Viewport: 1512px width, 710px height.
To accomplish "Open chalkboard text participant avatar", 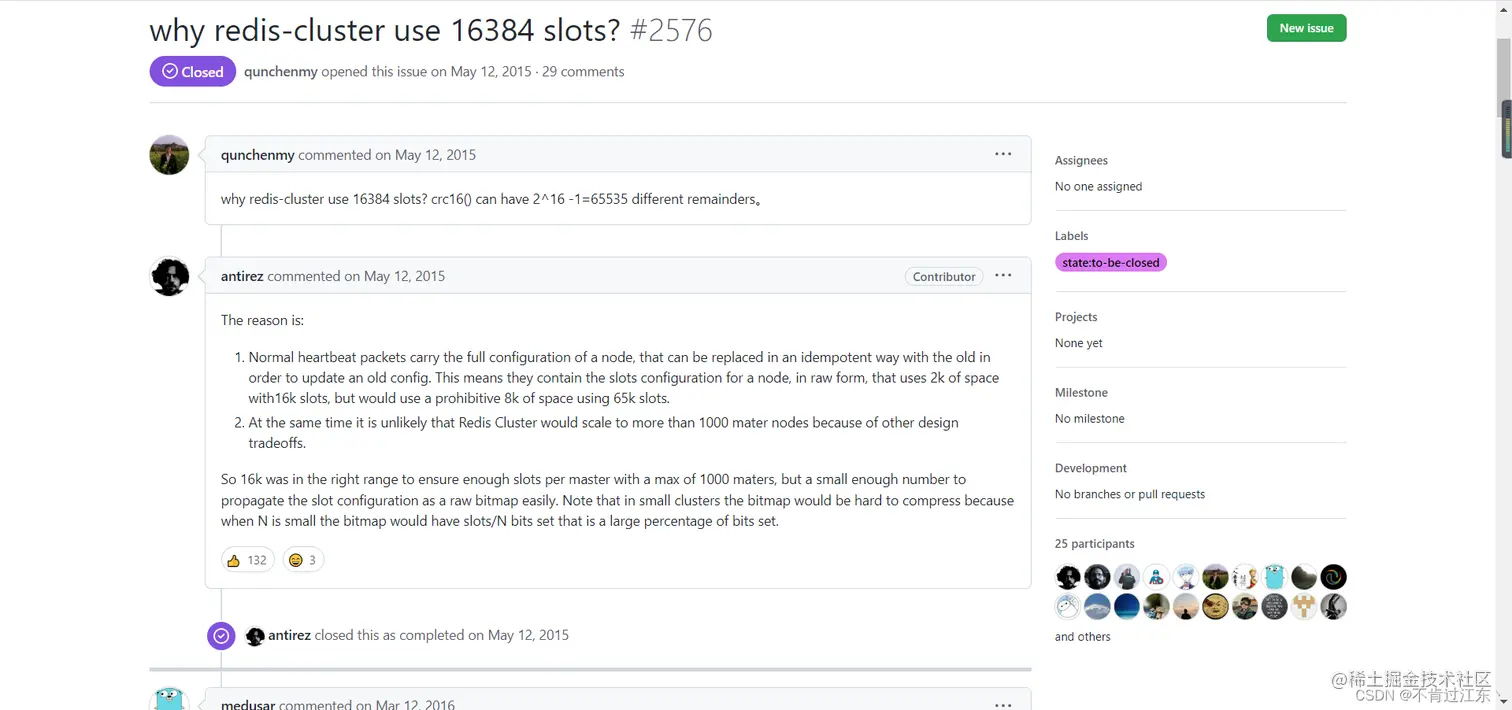I will [x=1274, y=606].
